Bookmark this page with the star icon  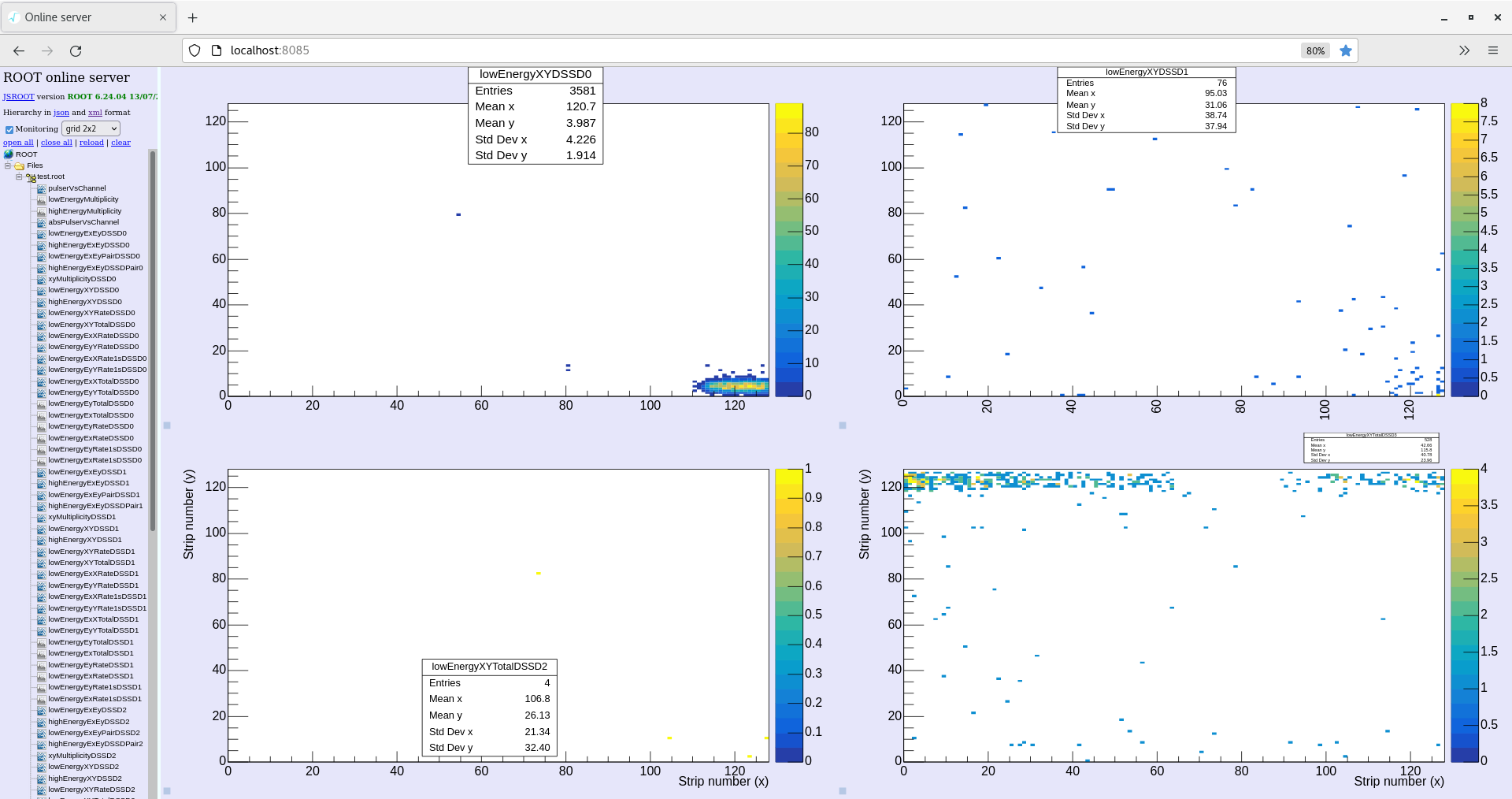pos(1346,50)
